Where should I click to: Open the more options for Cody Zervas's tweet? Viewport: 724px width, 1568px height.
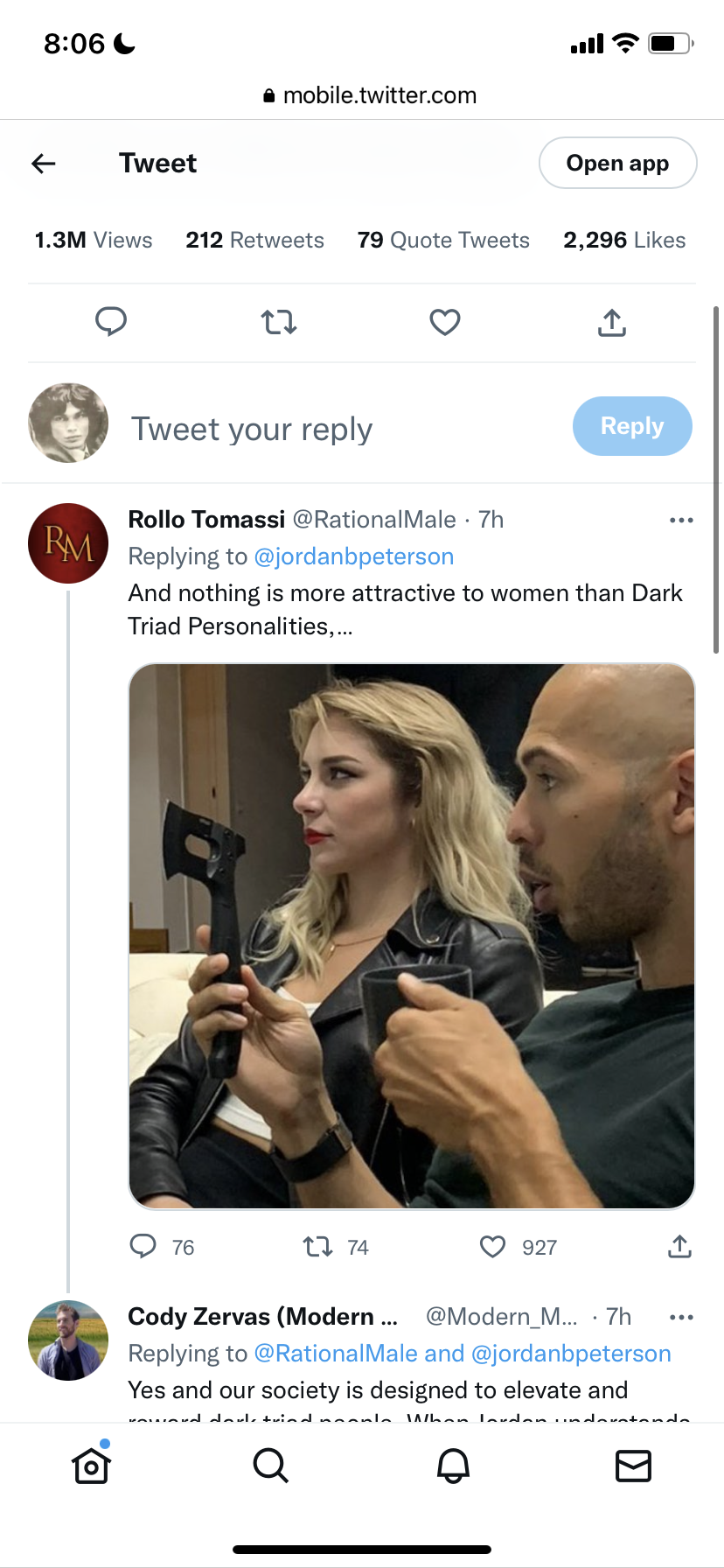[681, 1317]
